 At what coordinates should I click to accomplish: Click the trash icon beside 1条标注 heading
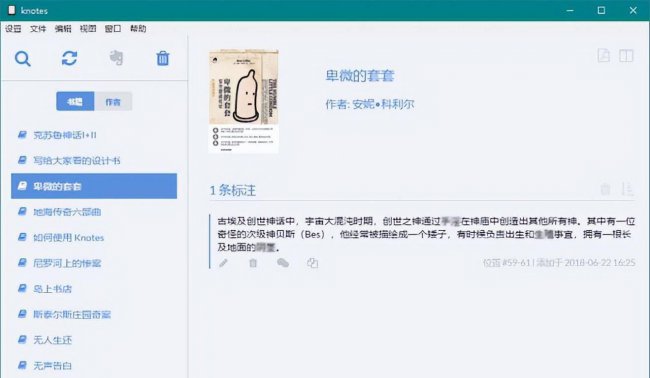605,189
